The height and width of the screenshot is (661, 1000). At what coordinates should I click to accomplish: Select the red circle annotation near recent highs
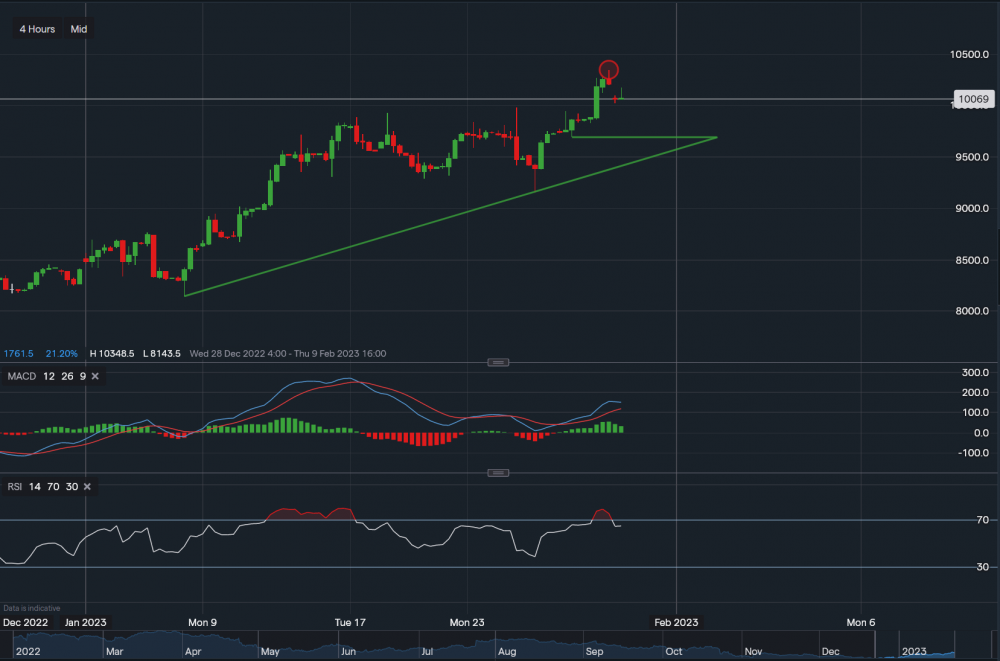pyautogui.click(x=608, y=70)
